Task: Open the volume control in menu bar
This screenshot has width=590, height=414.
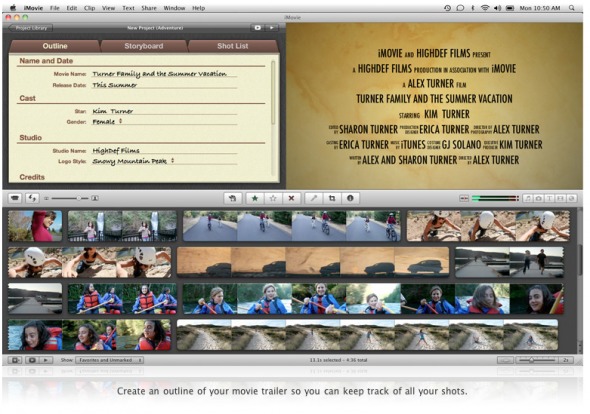Action: tap(497, 8)
